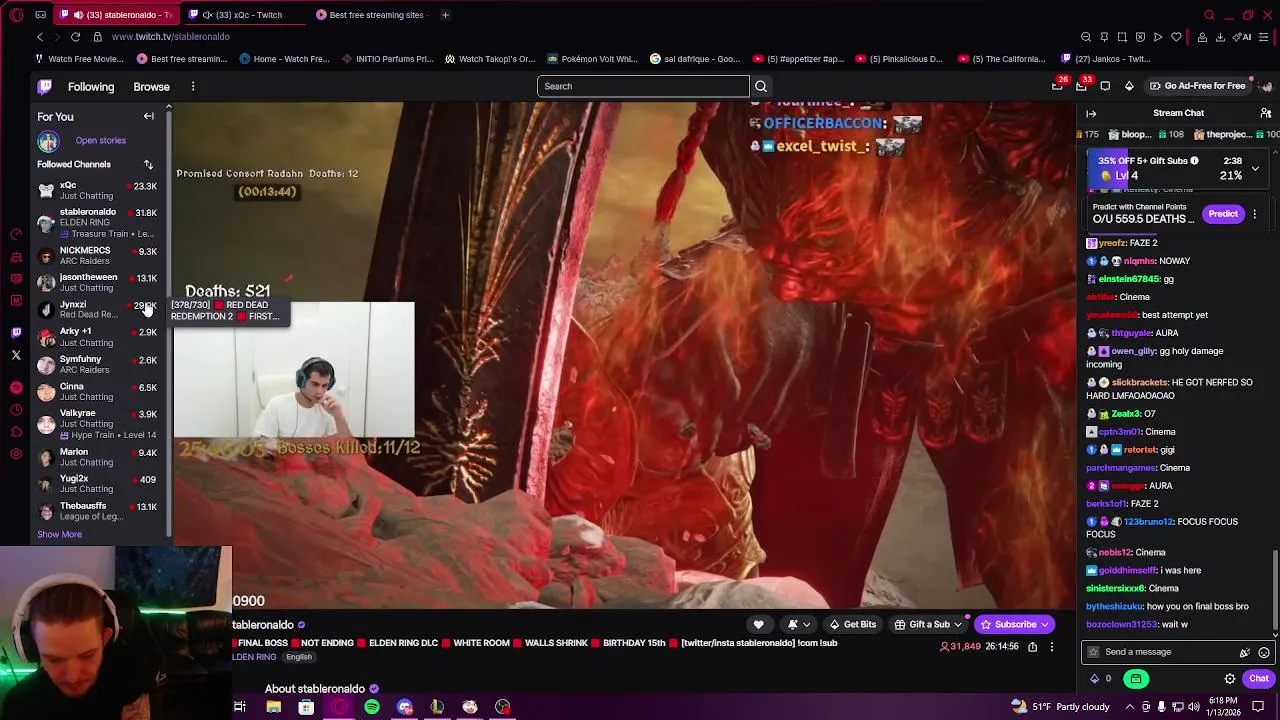Open a new browser tab
The width and height of the screenshot is (1280, 720).
[x=445, y=15]
